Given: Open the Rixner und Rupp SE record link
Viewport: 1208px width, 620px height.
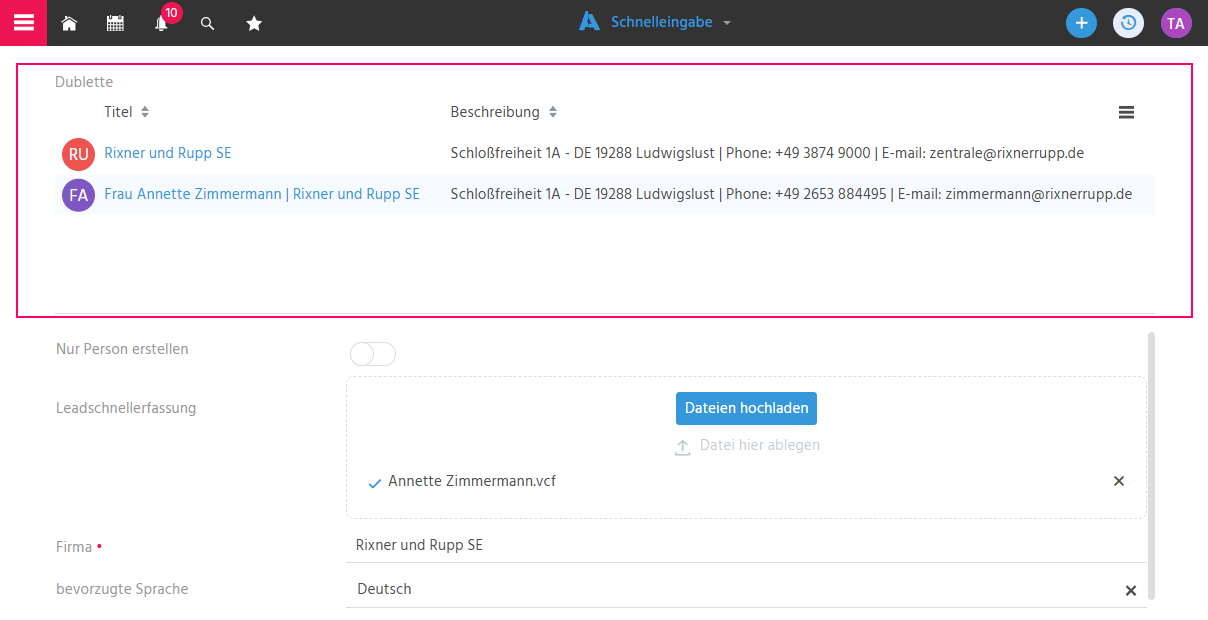Looking at the screenshot, I should click(x=168, y=153).
